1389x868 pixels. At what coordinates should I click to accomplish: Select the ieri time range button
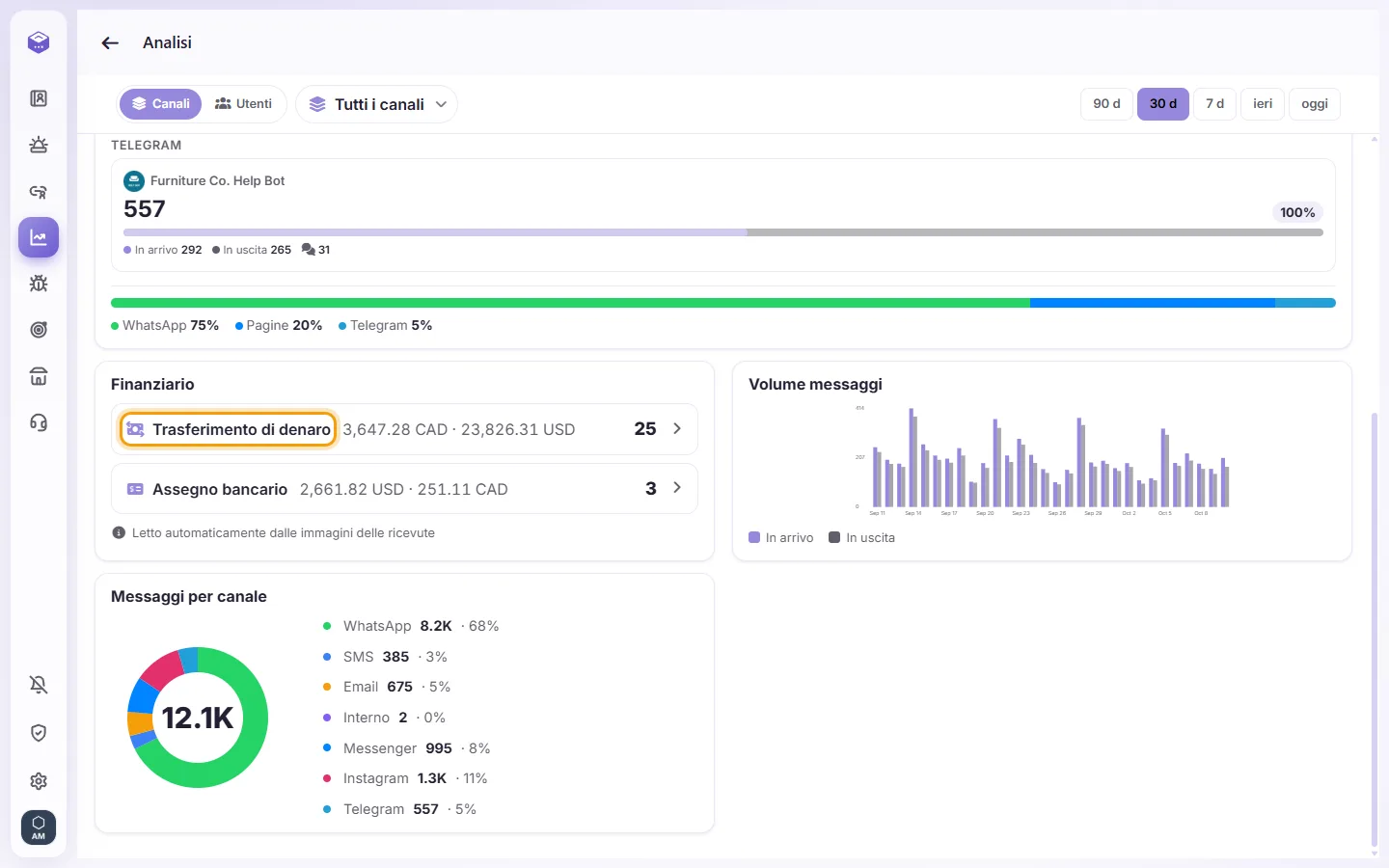pyautogui.click(x=1263, y=104)
